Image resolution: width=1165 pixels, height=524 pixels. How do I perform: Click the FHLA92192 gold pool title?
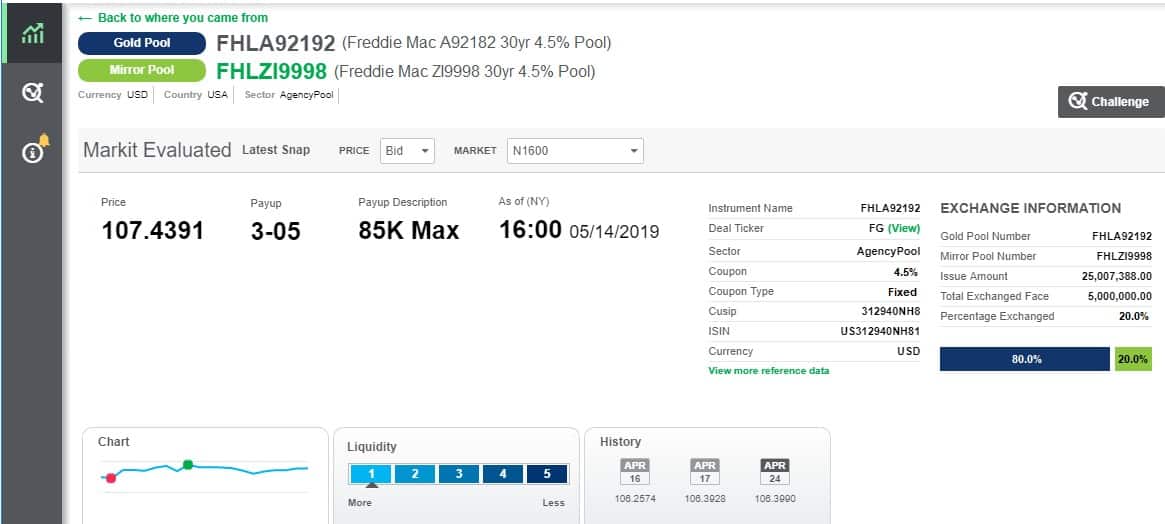[x=276, y=44]
